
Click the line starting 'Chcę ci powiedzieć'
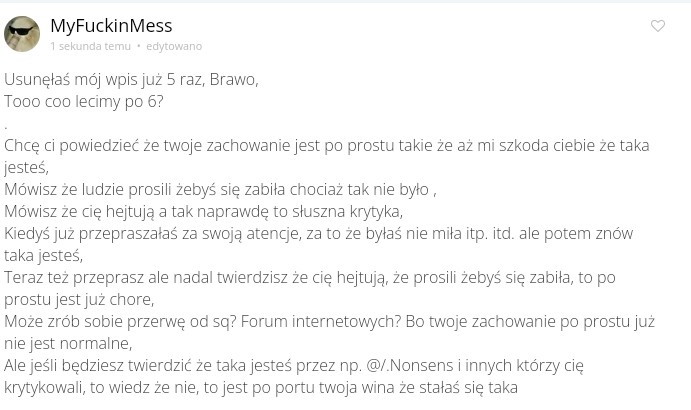200,145
